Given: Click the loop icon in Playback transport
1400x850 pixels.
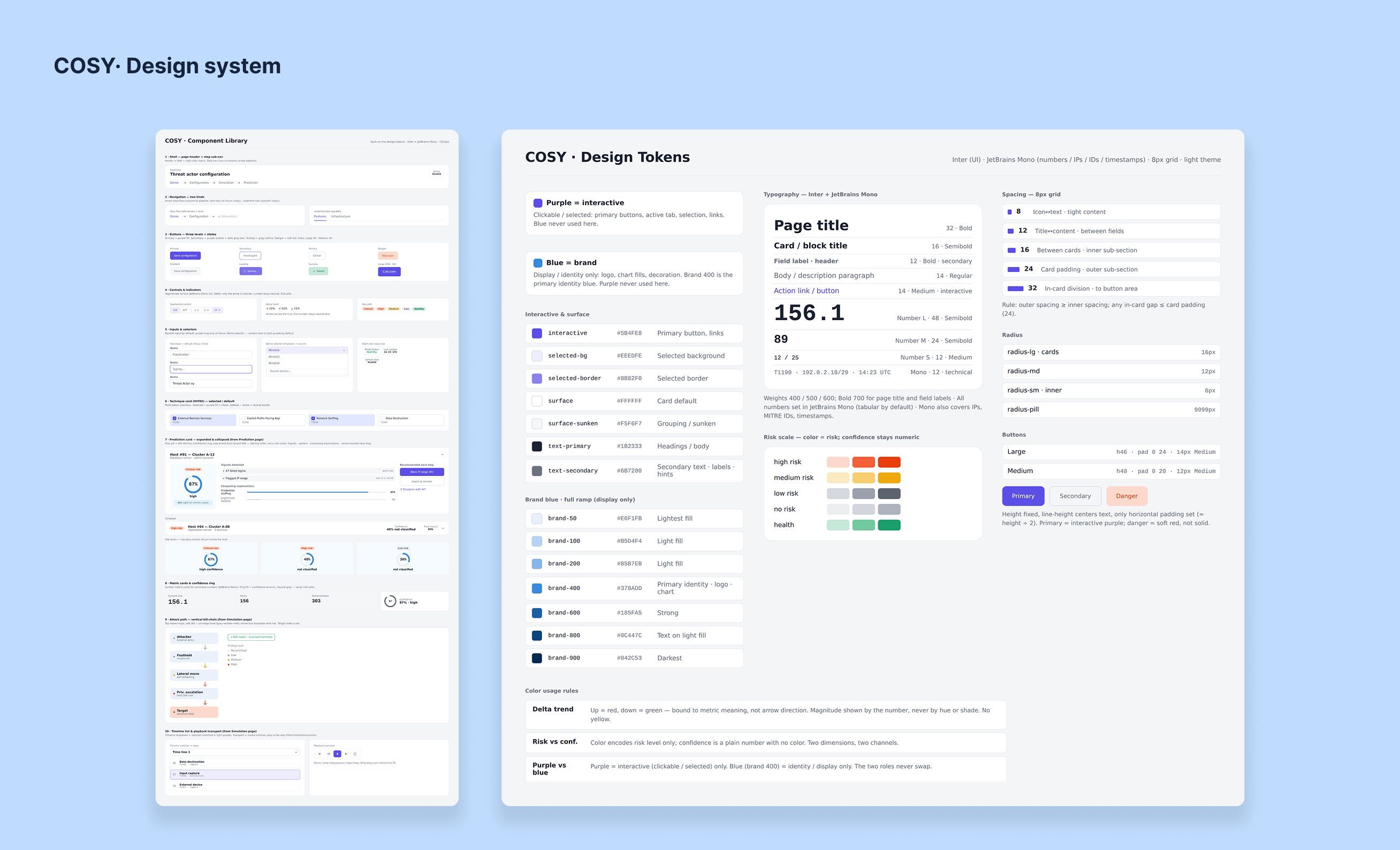Looking at the screenshot, I should pyautogui.click(x=355, y=754).
